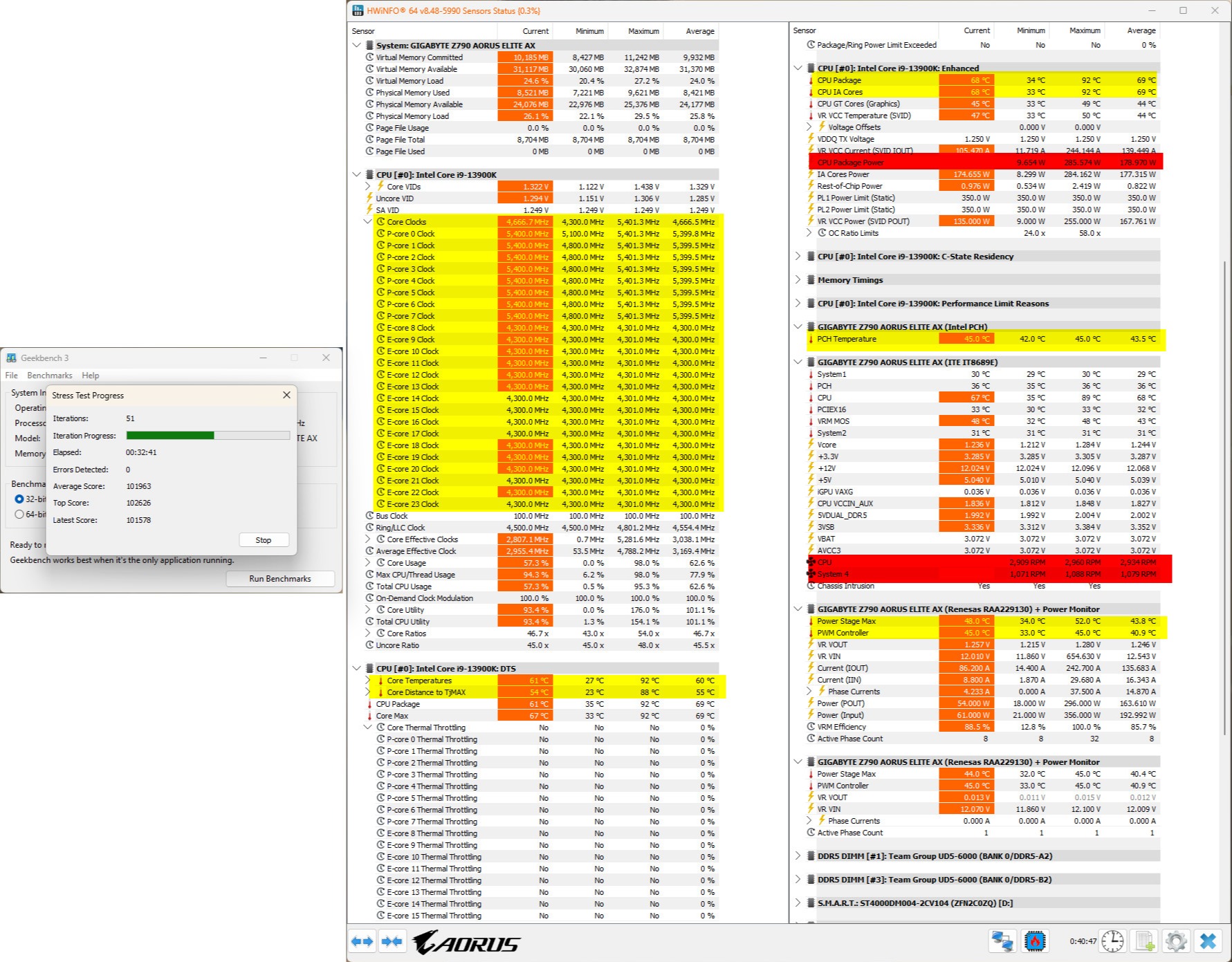Select the 64-bit benchmark radio button
This screenshot has width=1232, height=962.
(x=19, y=515)
